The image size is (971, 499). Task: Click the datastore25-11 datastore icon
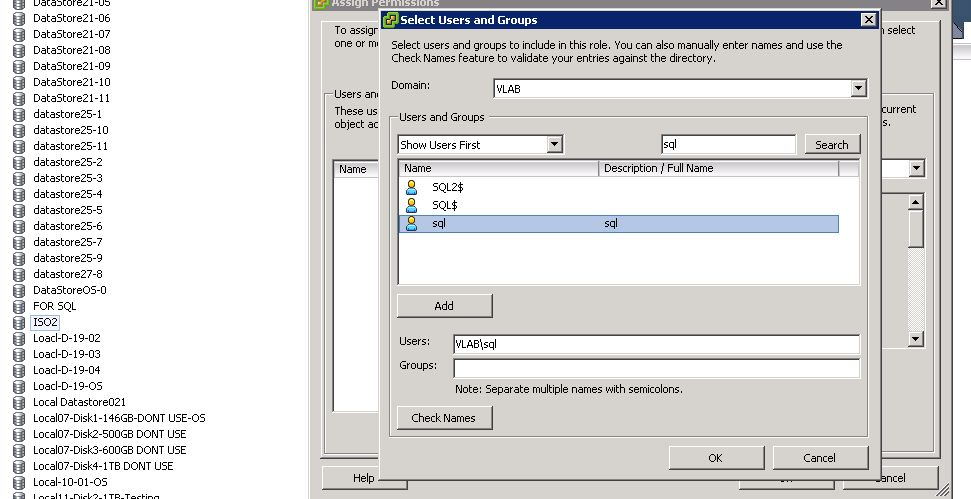click(19, 147)
